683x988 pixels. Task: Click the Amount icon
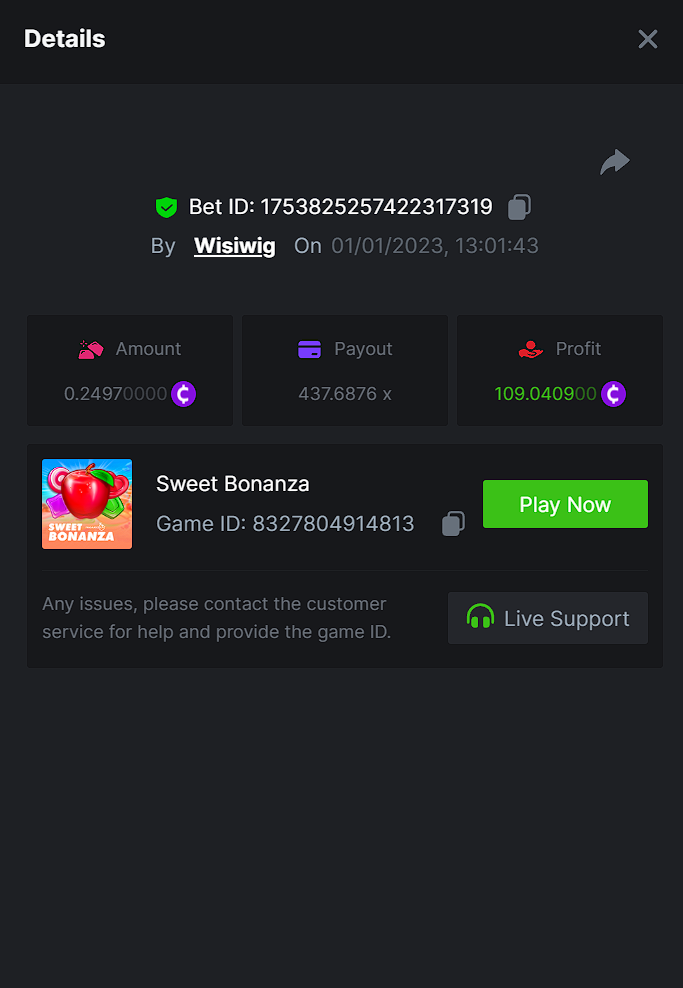[91, 349]
